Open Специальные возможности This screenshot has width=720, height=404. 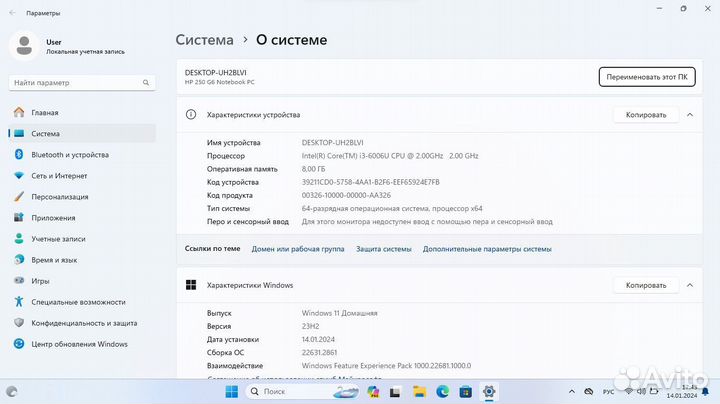tap(82, 302)
